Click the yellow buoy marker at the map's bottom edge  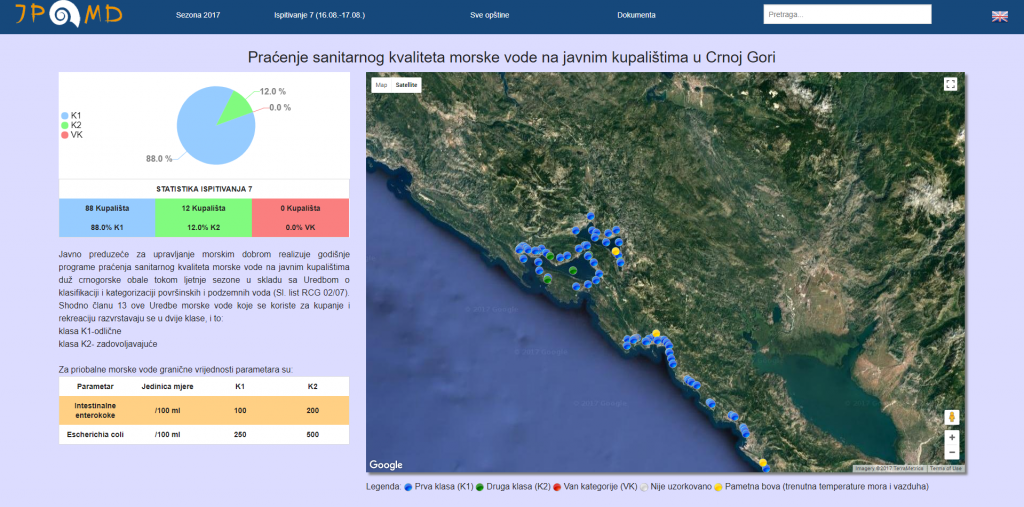(762, 463)
